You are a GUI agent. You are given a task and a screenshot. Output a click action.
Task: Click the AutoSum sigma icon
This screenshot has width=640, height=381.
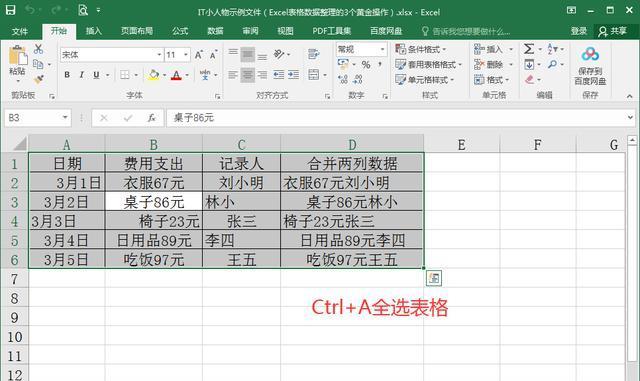click(x=529, y=49)
